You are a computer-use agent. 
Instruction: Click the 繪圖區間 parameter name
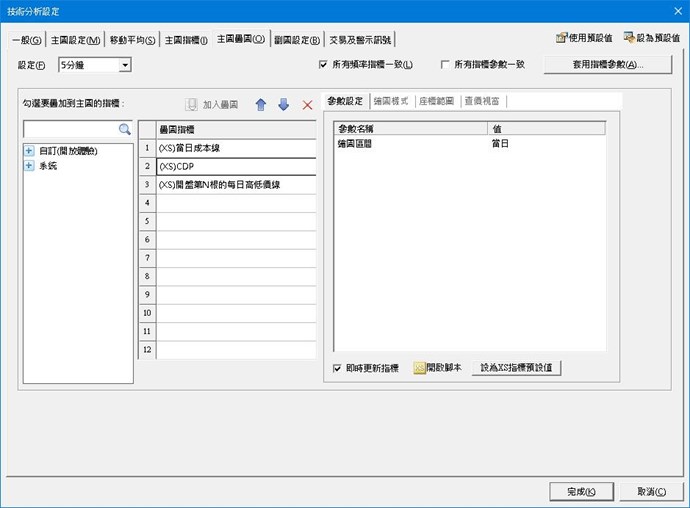click(x=355, y=144)
